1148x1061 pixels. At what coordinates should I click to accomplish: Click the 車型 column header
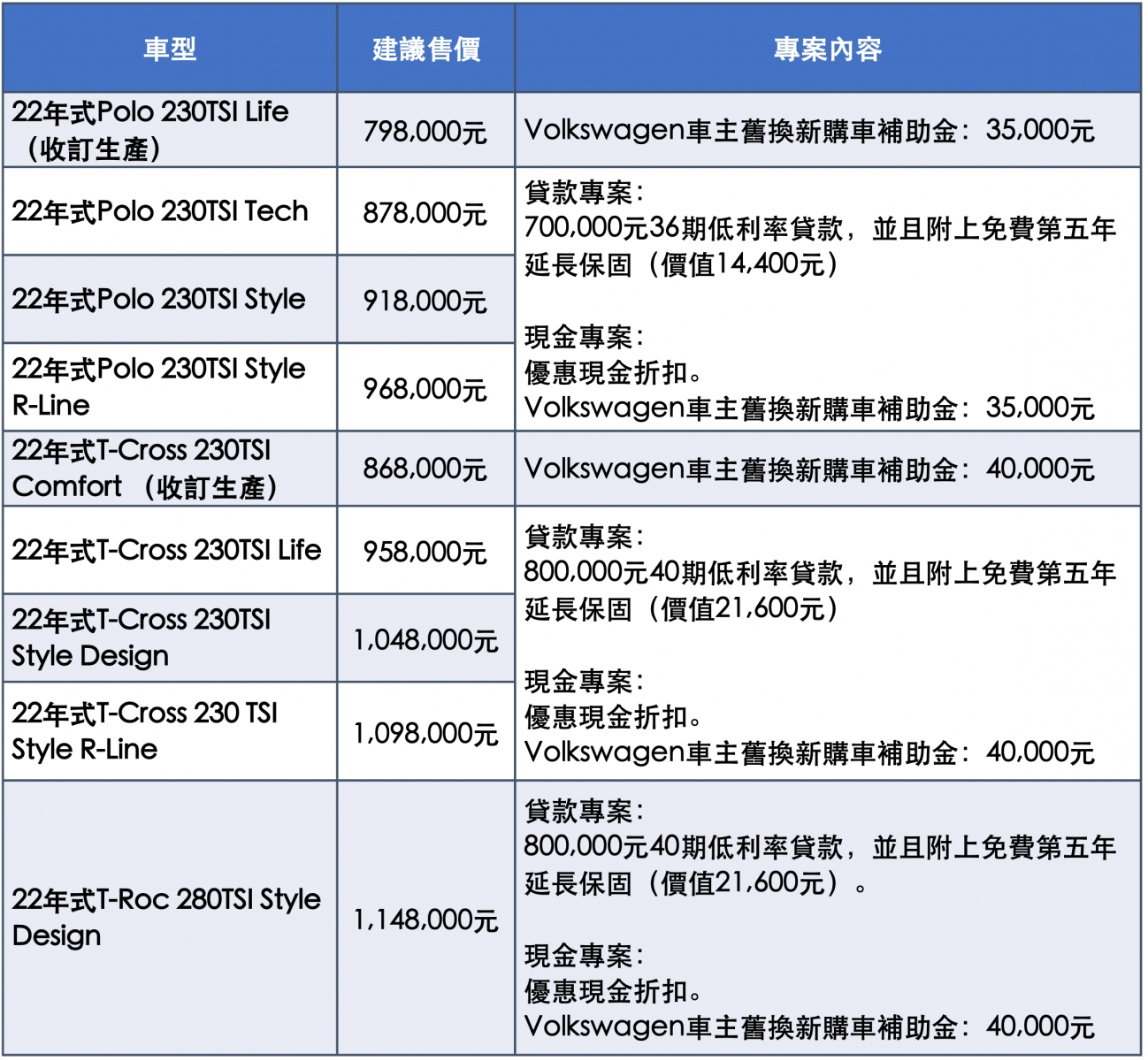click(x=170, y=49)
